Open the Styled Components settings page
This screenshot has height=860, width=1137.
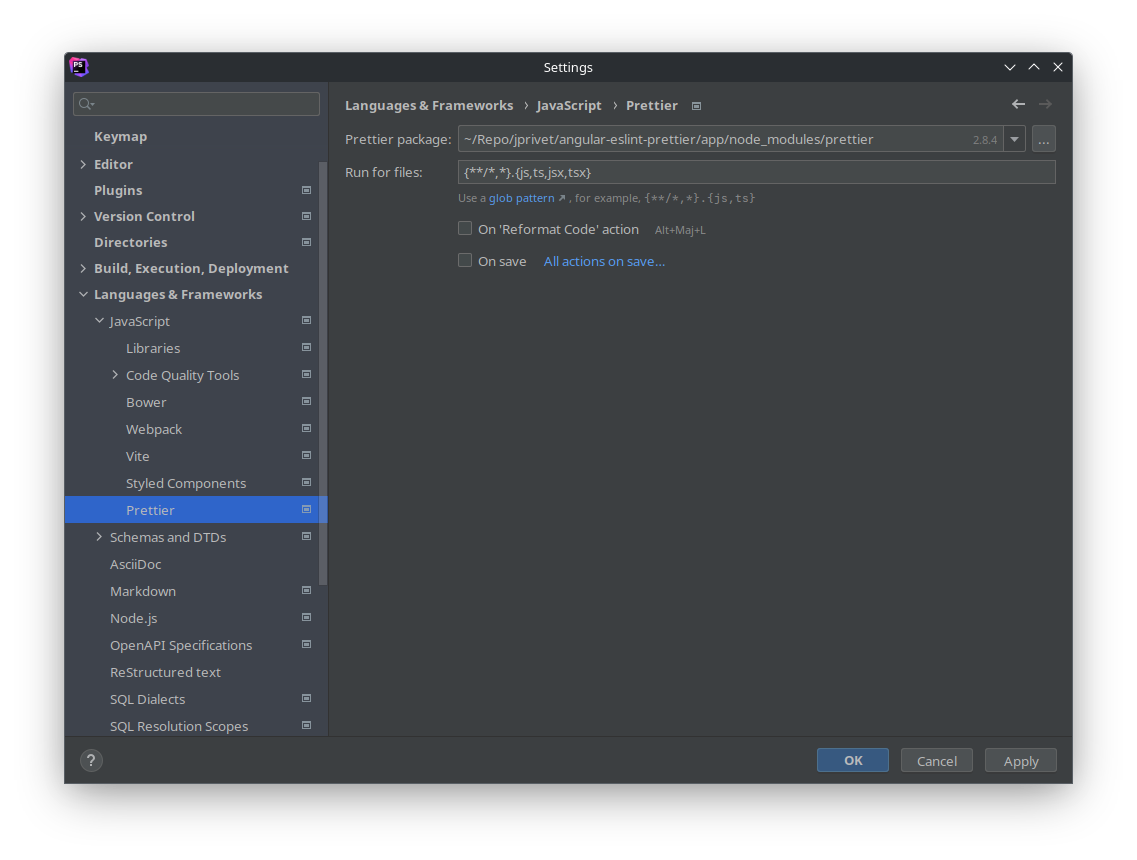click(x=186, y=483)
